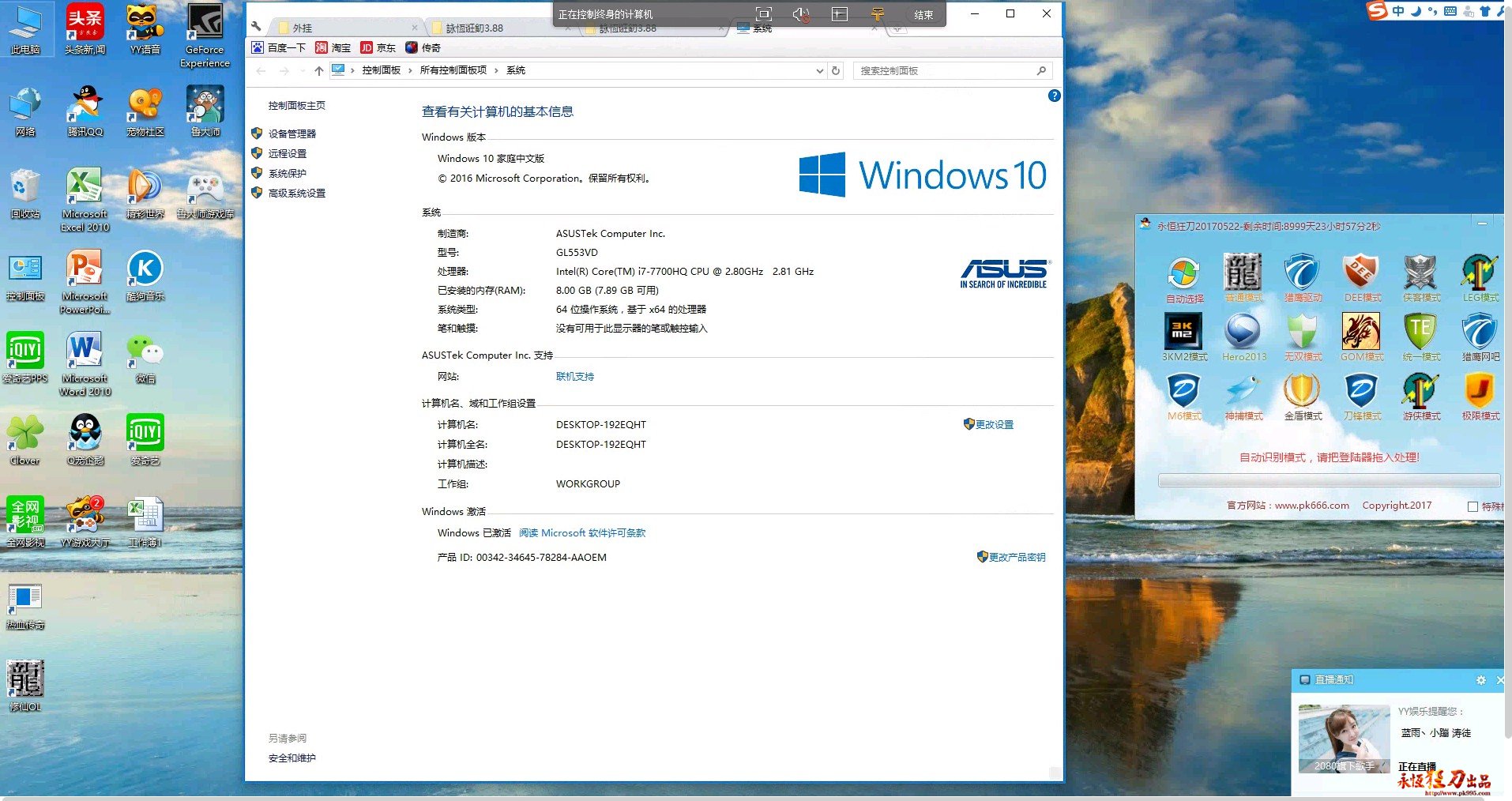Refresh the control panel page
Viewport: 1512px width, 801px height.
836,70
